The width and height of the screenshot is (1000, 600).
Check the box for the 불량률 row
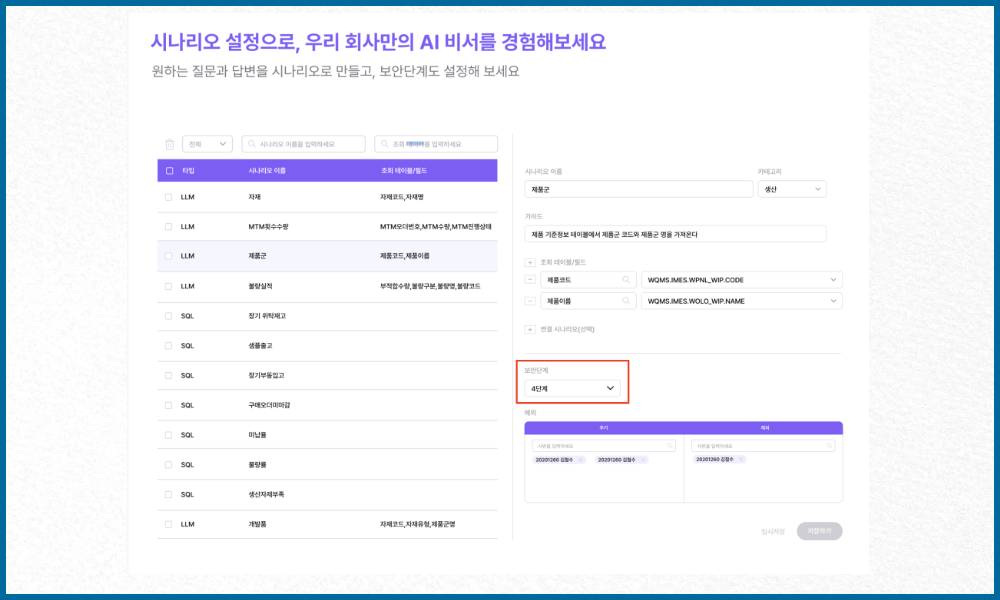click(168, 465)
